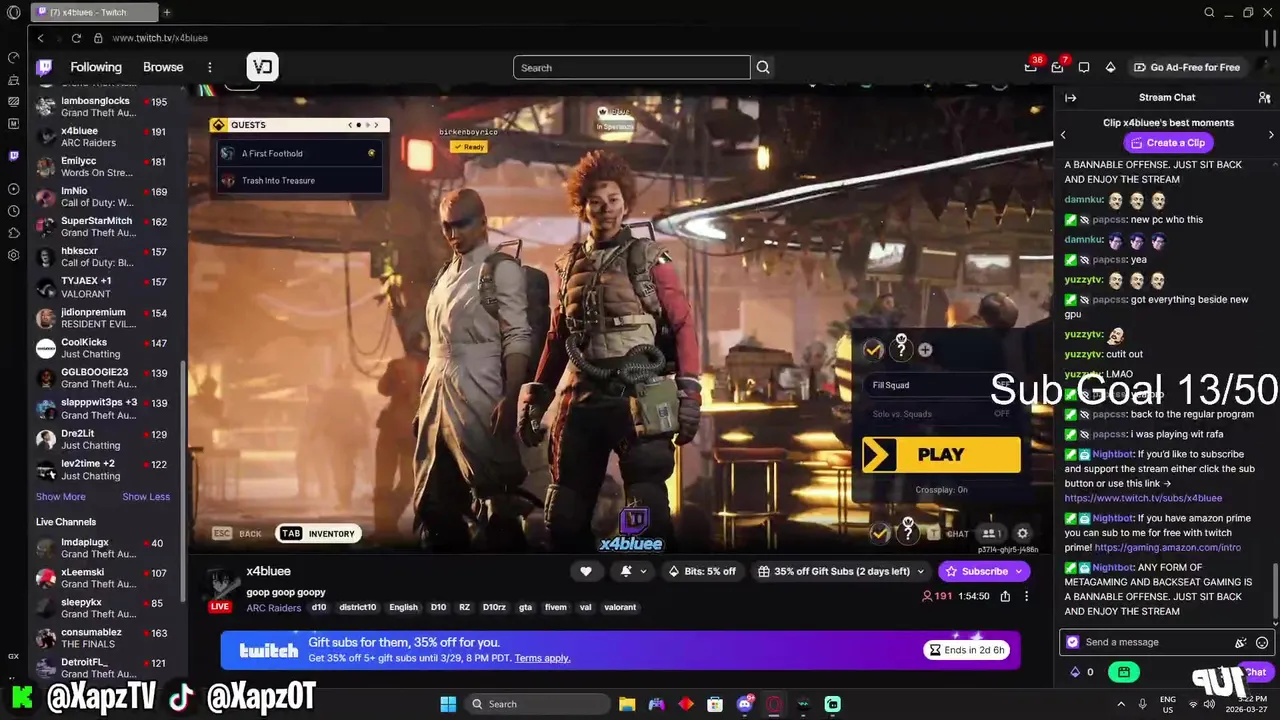The width and height of the screenshot is (1280, 720).
Task: Click Show More followed channels
Action: [x=61, y=497]
